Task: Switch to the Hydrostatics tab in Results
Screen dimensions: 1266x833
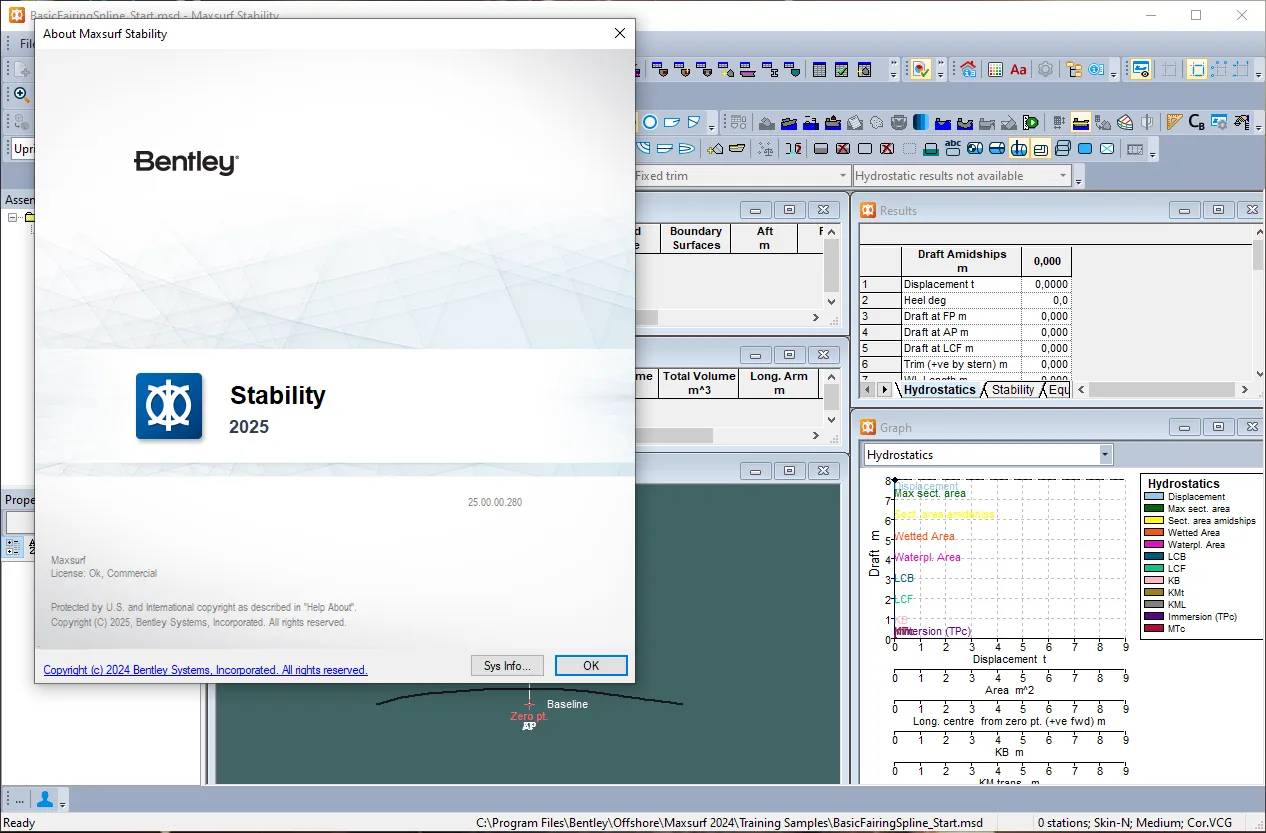Action: (939, 389)
